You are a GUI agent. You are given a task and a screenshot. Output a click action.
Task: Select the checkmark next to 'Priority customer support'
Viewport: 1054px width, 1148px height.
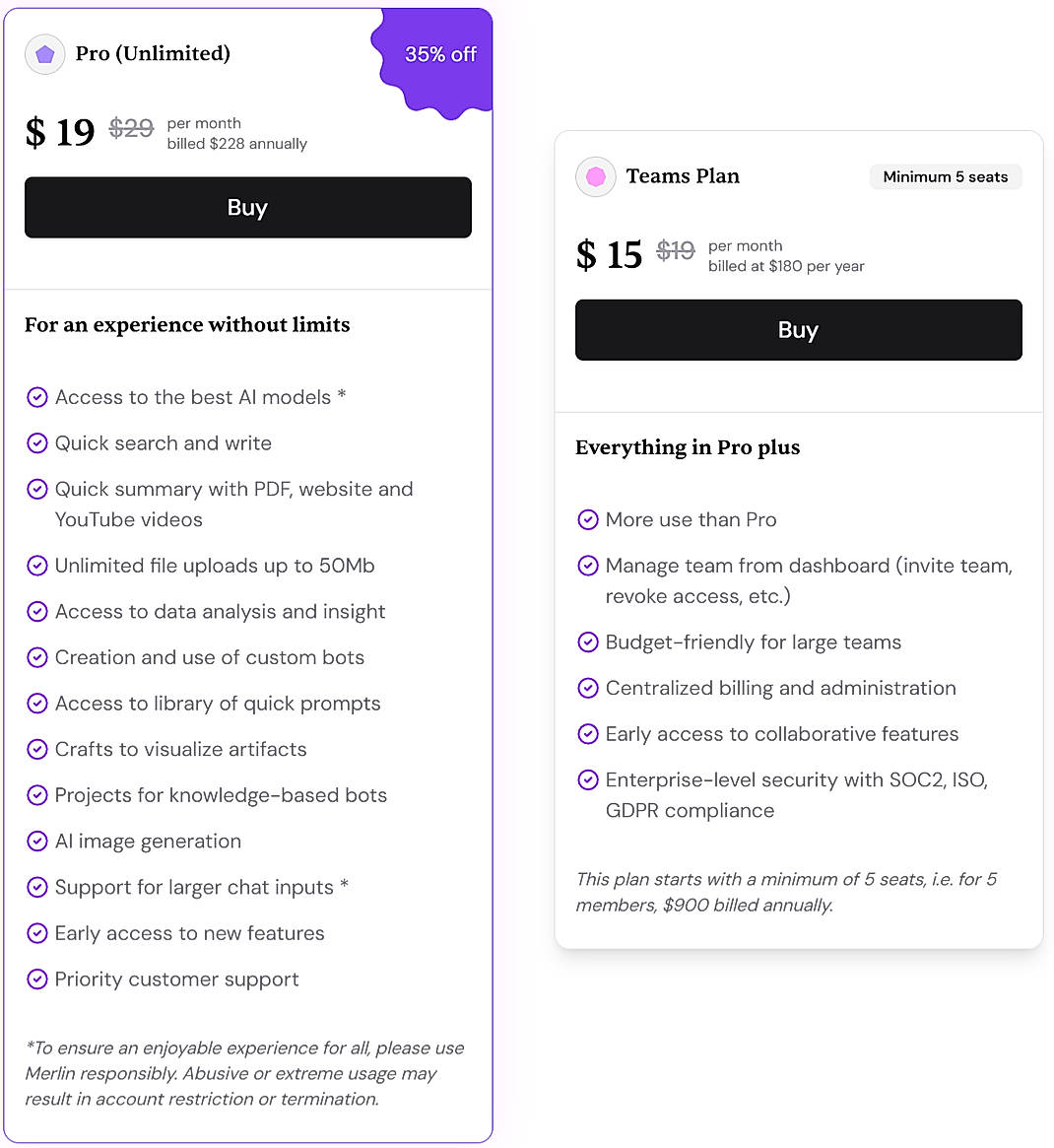(x=37, y=979)
